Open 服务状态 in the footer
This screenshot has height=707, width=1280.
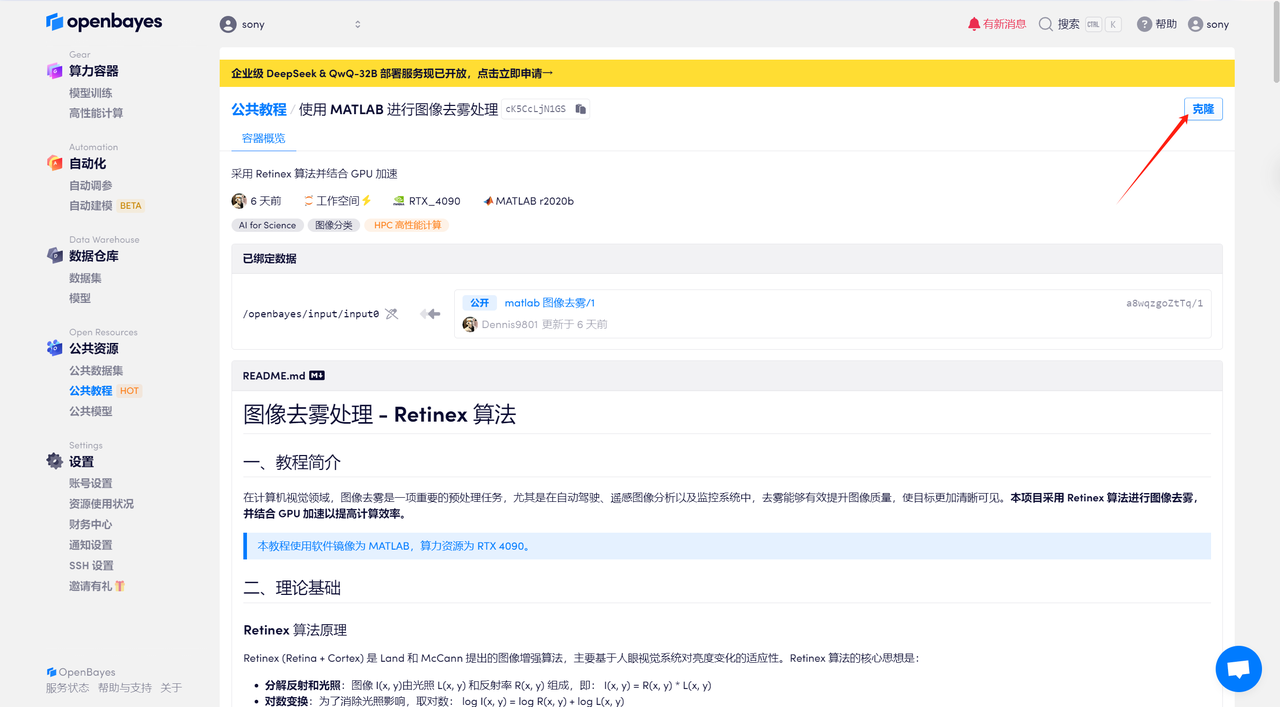(67, 688)
